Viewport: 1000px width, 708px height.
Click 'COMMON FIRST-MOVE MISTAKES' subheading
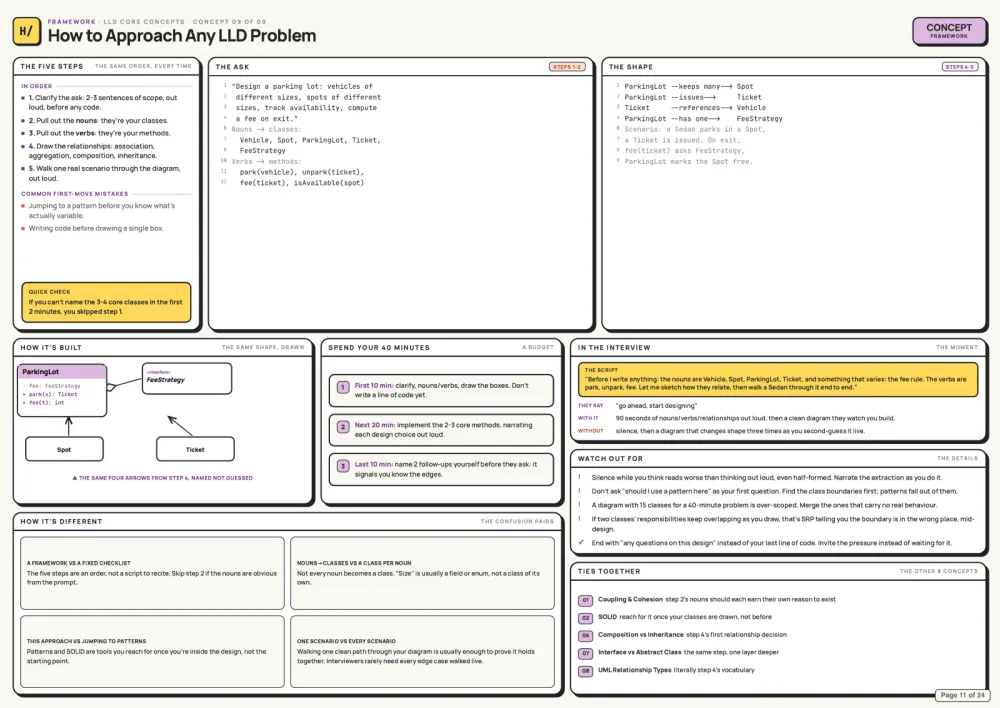point(75,194)
